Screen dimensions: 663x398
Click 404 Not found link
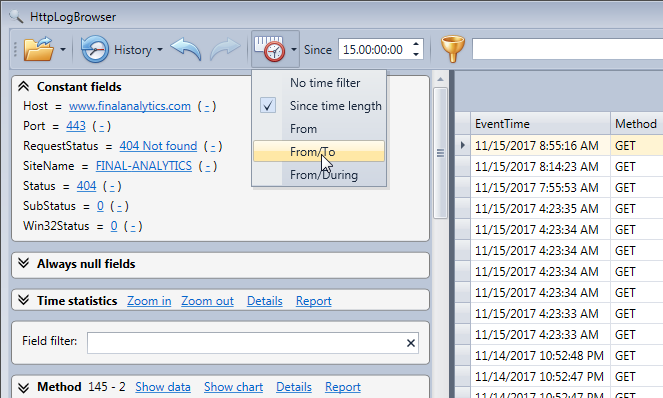click(x=158, y=146)
